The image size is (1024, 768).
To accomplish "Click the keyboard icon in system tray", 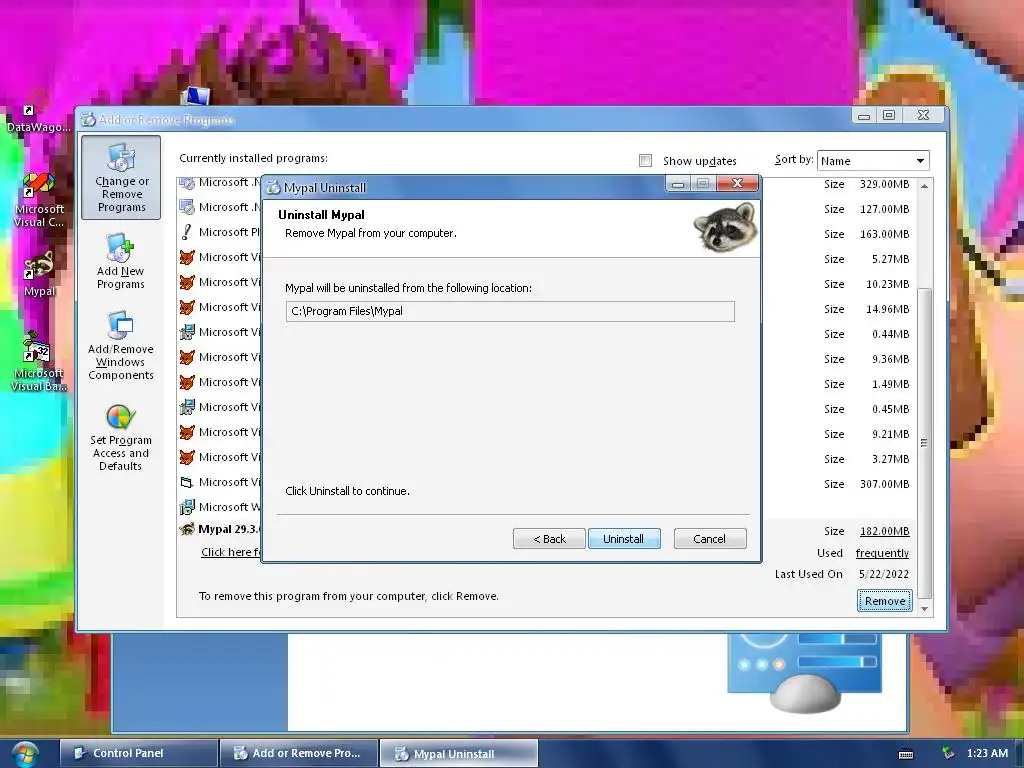I will (x=906, y=754).
